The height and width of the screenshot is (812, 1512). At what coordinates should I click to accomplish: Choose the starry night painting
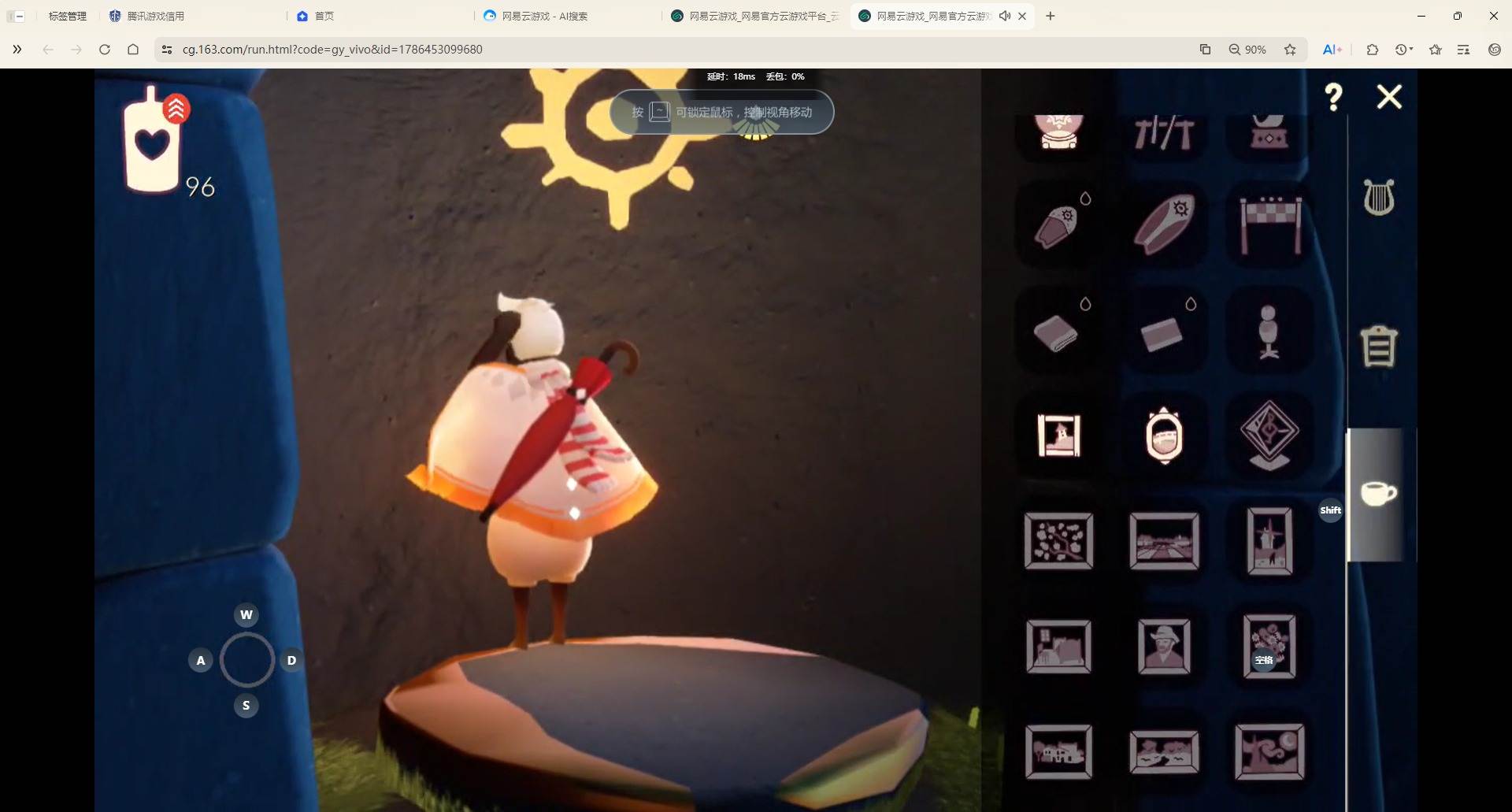pos(1269,751)
